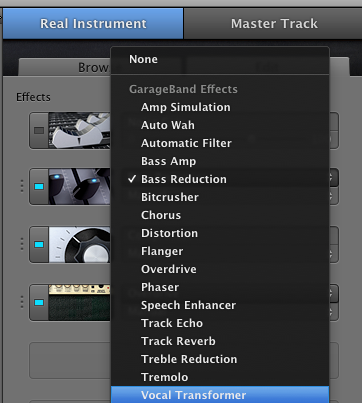Open the compressor sliders effect thumbnail
The width and height of the screenshot is (362, 403).
pyautogui.click(x=79, y=130)
